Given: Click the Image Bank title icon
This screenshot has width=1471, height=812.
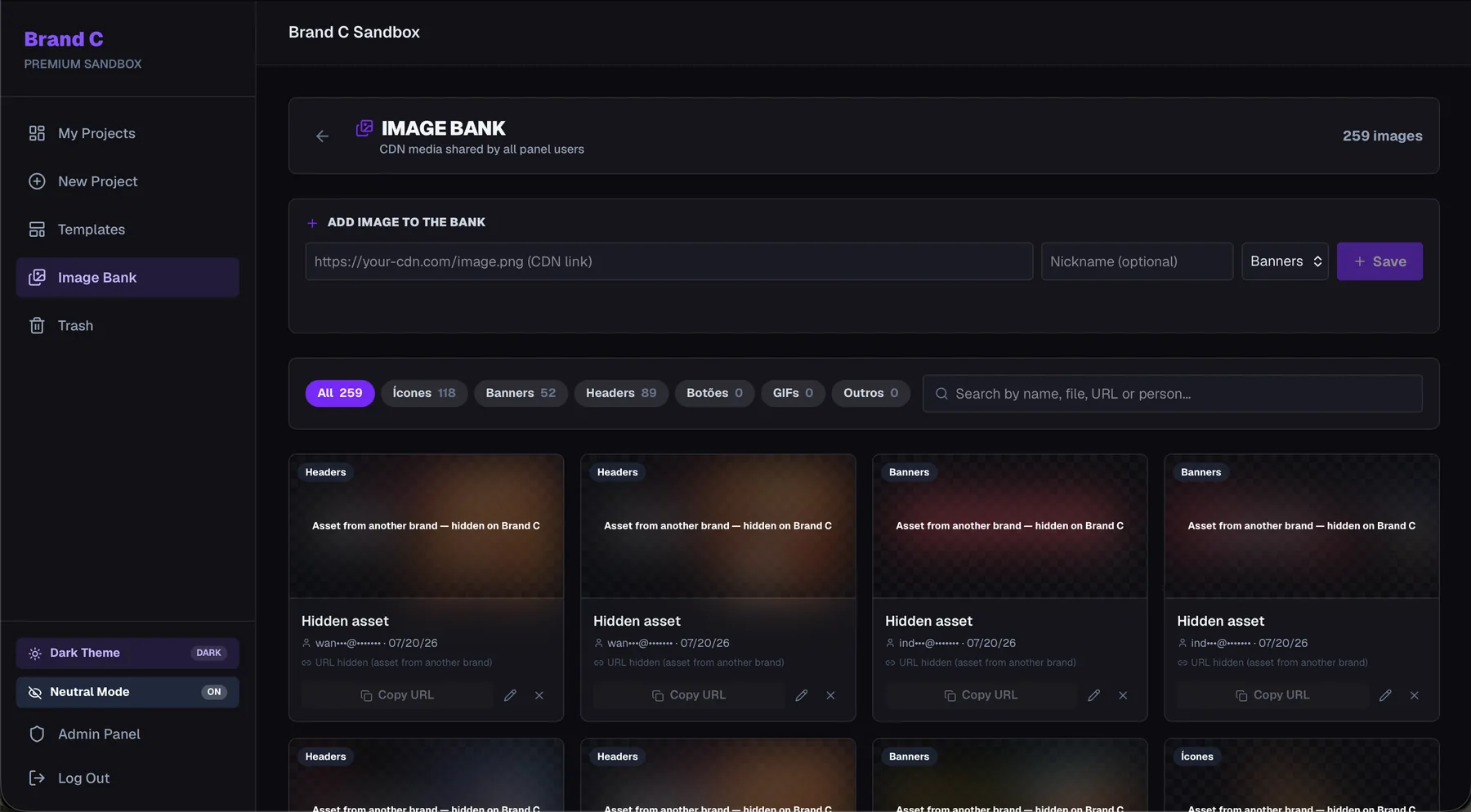Looking at the screenshot, I should (x=364, y=128).
